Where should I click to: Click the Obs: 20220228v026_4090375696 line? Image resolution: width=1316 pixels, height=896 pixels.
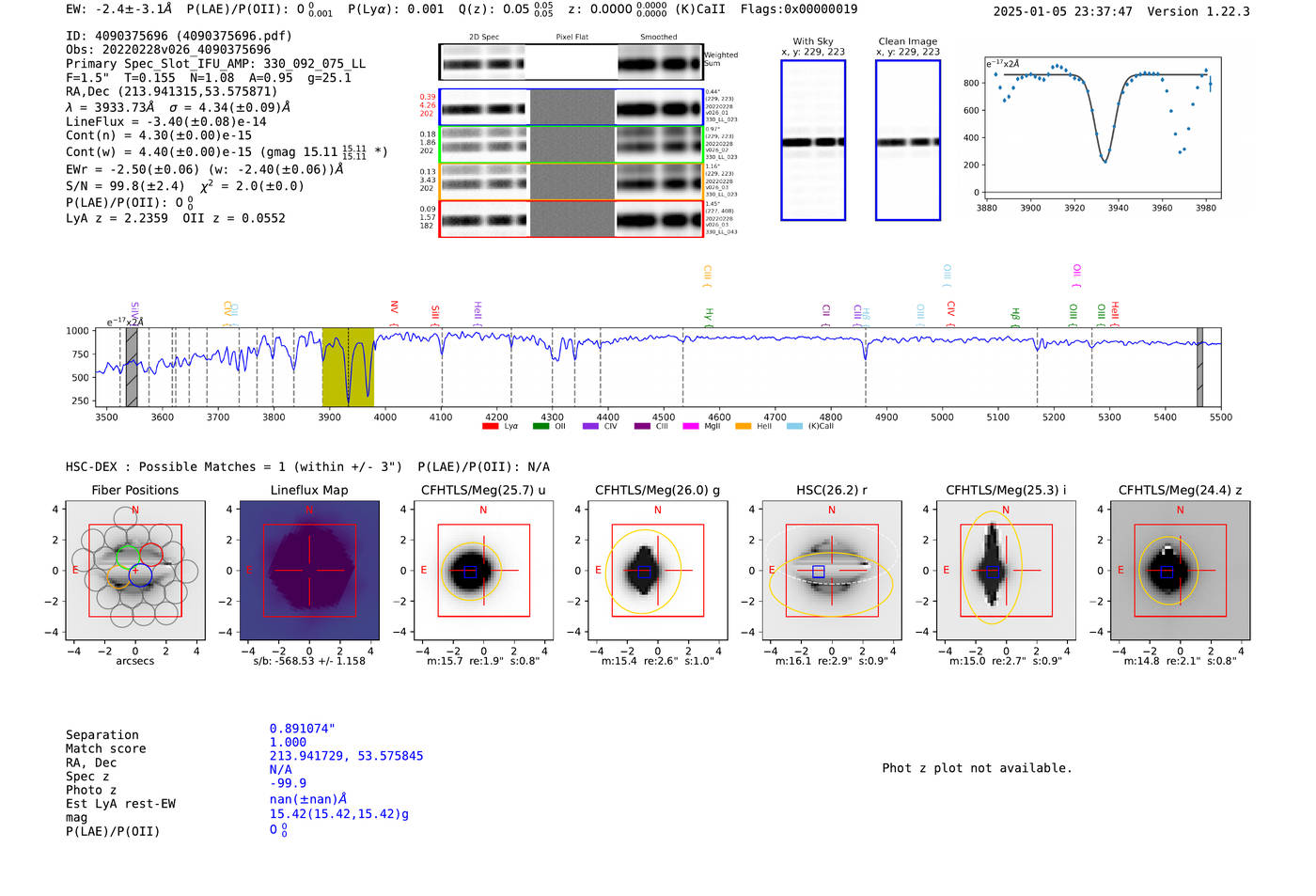click(x=168, y=50)
